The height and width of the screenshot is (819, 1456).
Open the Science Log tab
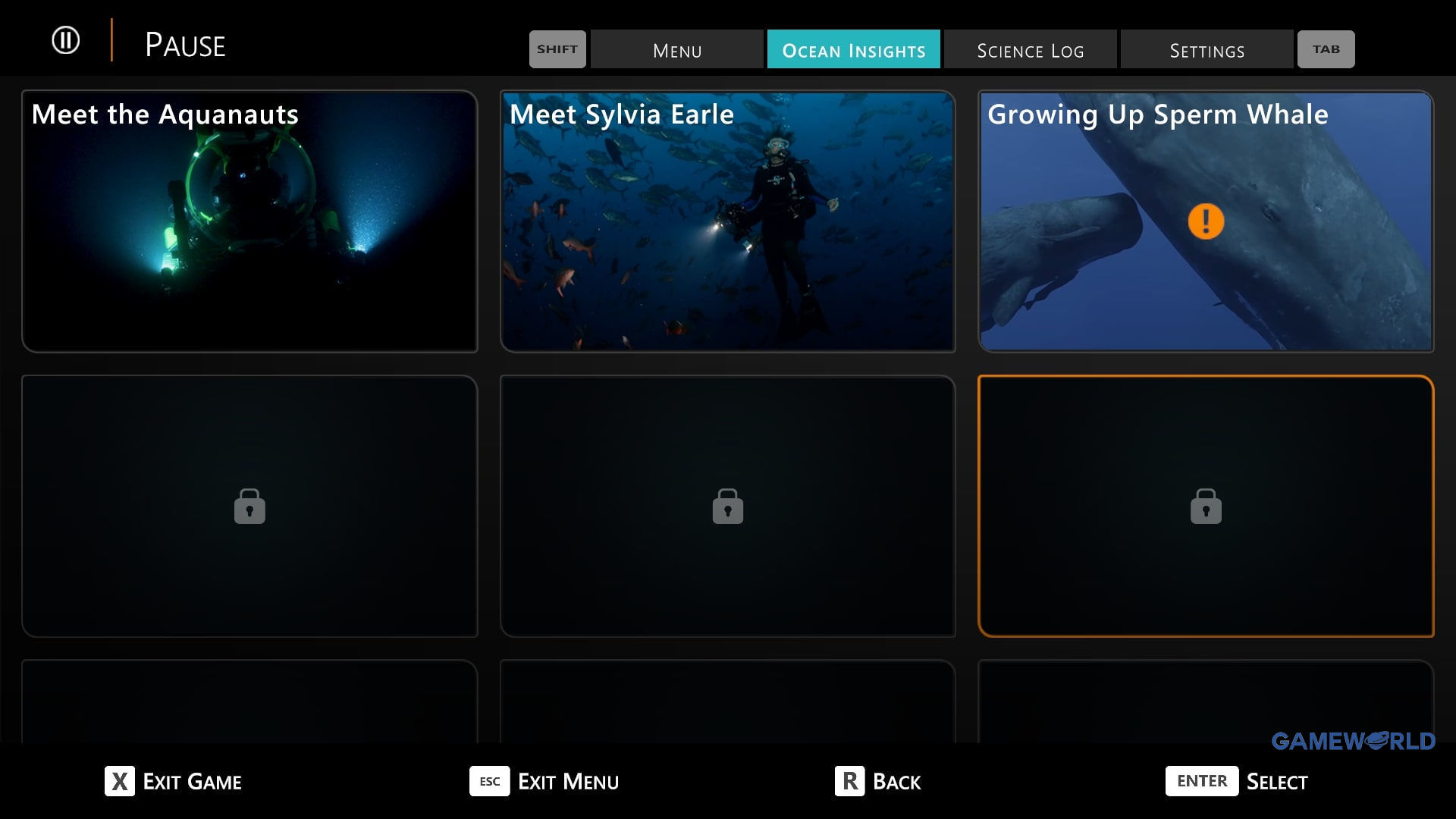pyautogui.click(x=1030, y=50)
